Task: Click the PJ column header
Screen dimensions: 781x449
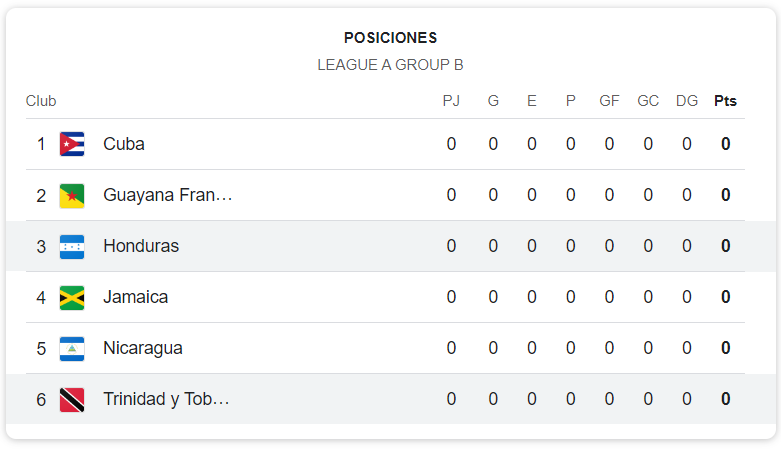Action: (451, 101)
